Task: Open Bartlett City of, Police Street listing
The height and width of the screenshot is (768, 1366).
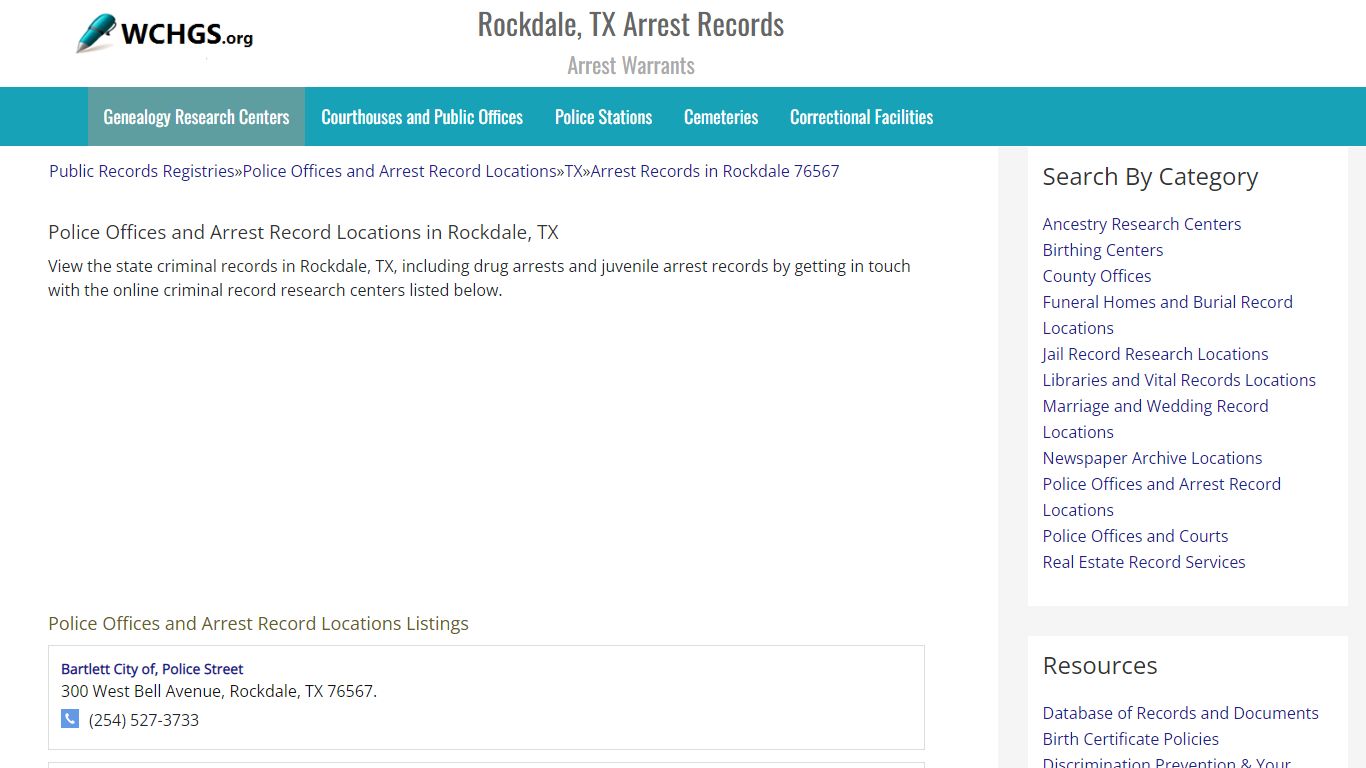Action: click(152, 669)
